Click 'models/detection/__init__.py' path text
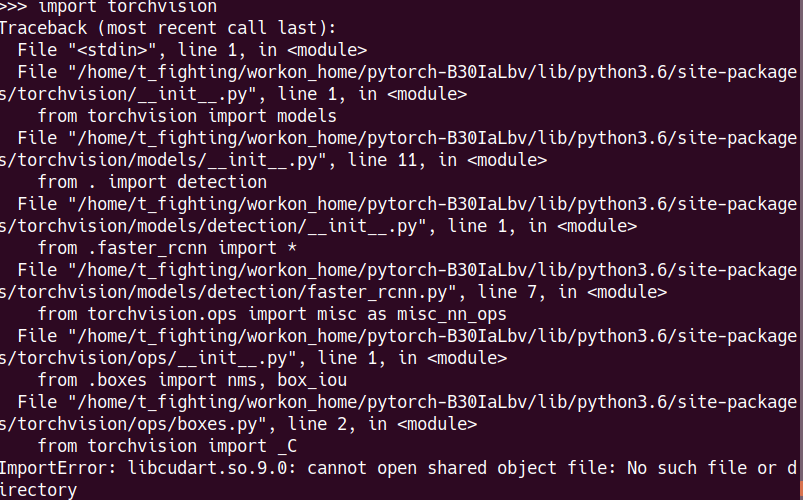This screenshot has height=500, width=803. 278,226
